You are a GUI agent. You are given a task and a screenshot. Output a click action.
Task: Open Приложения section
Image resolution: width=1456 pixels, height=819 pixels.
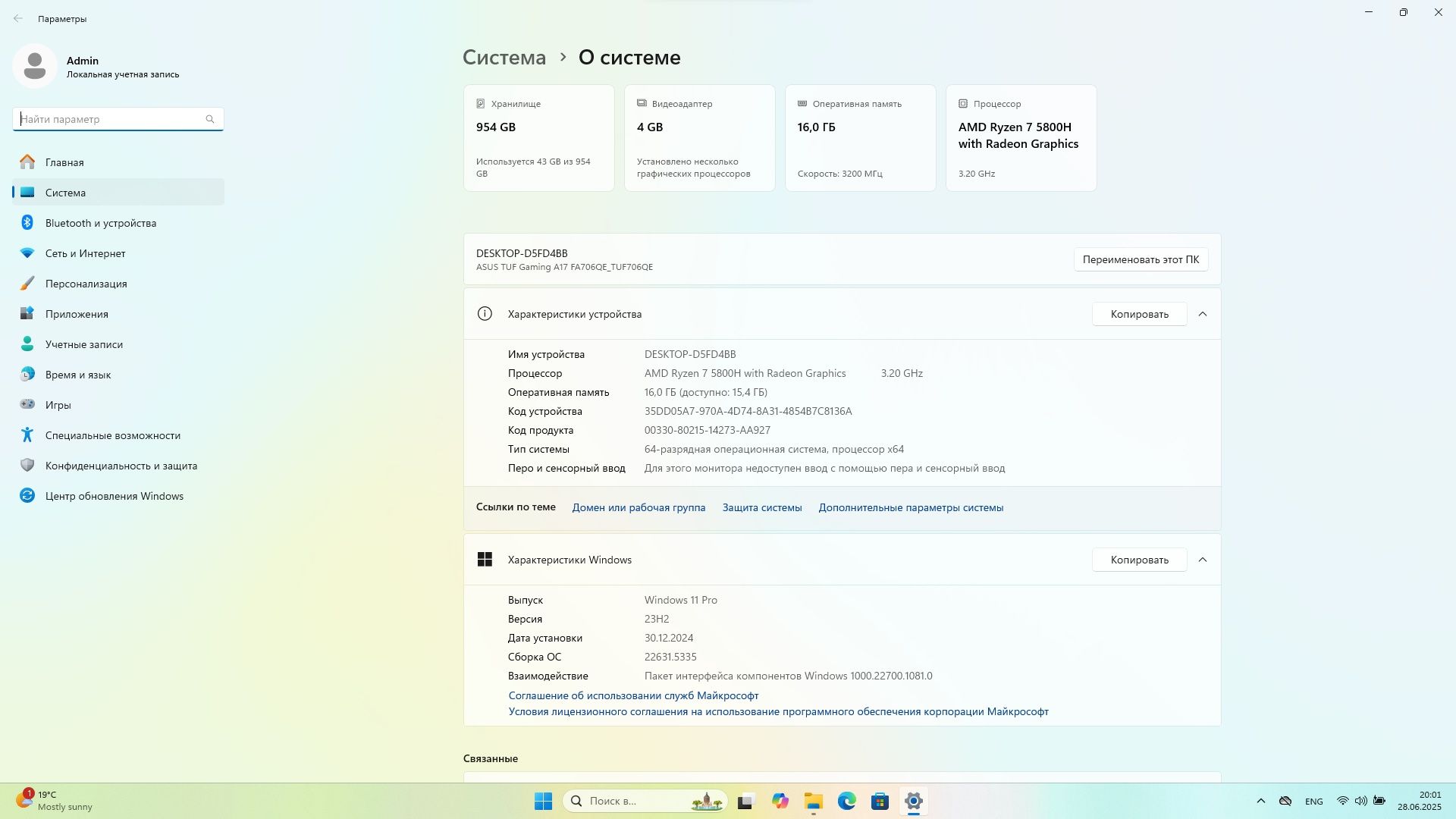coord(118,314)
